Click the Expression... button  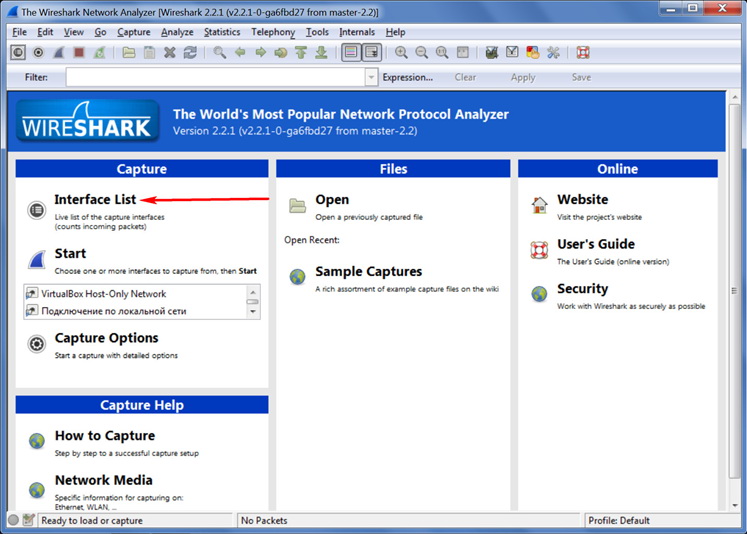408,77
